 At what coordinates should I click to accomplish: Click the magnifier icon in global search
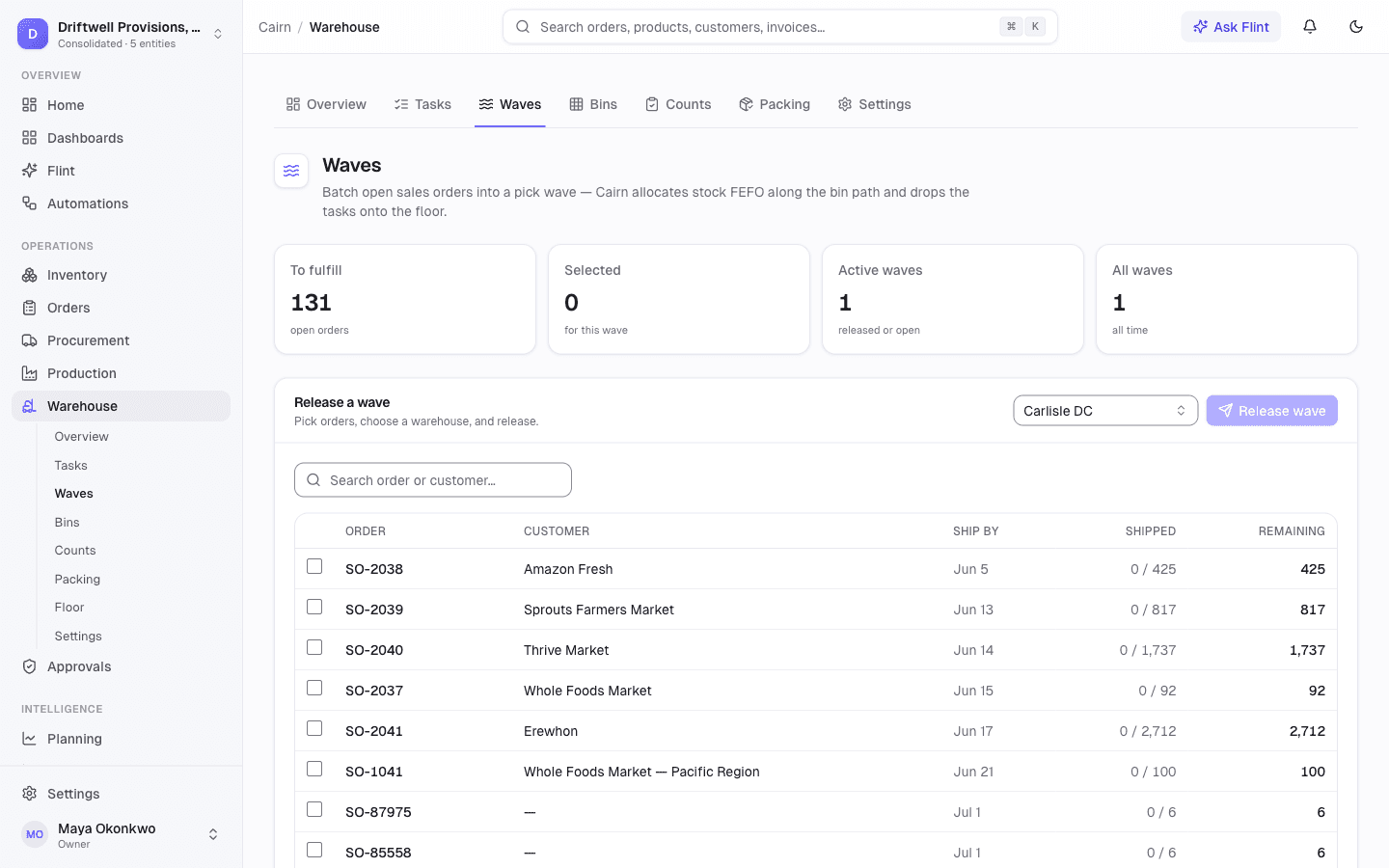[x=523, y=27]
